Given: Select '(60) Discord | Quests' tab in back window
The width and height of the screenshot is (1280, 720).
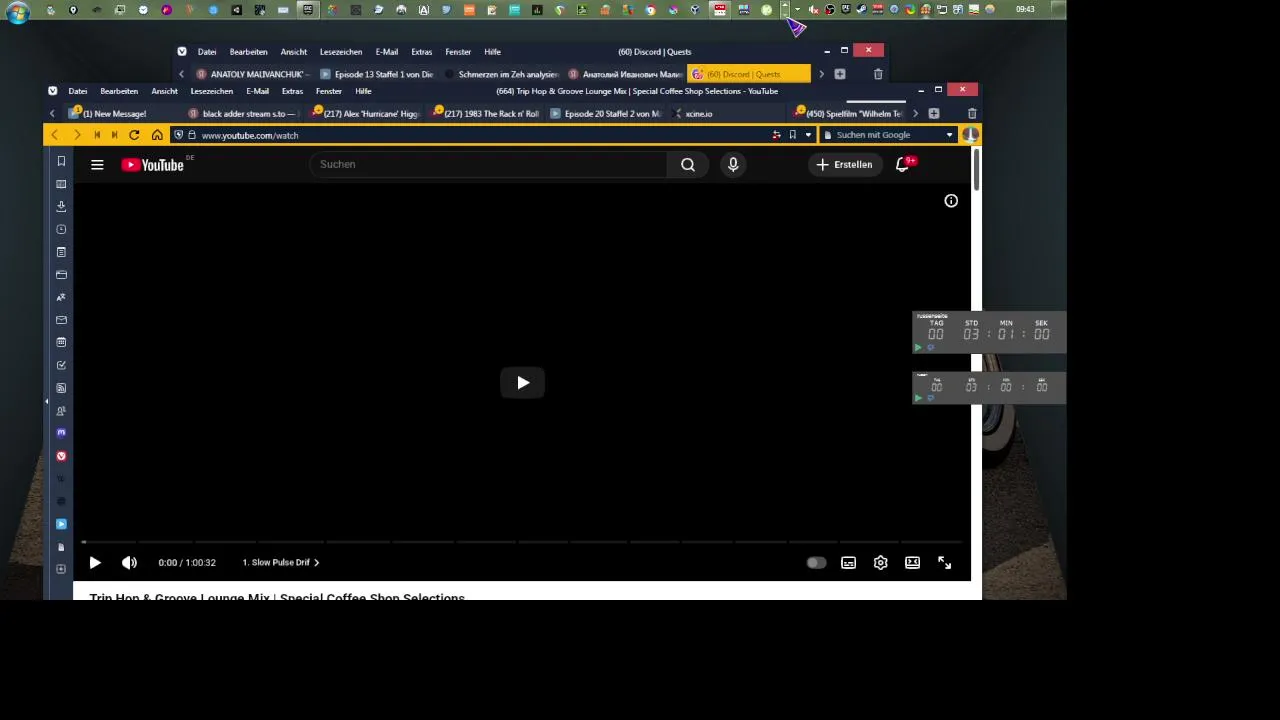Looking at the screenshot, I should click(x=748, y=74).
